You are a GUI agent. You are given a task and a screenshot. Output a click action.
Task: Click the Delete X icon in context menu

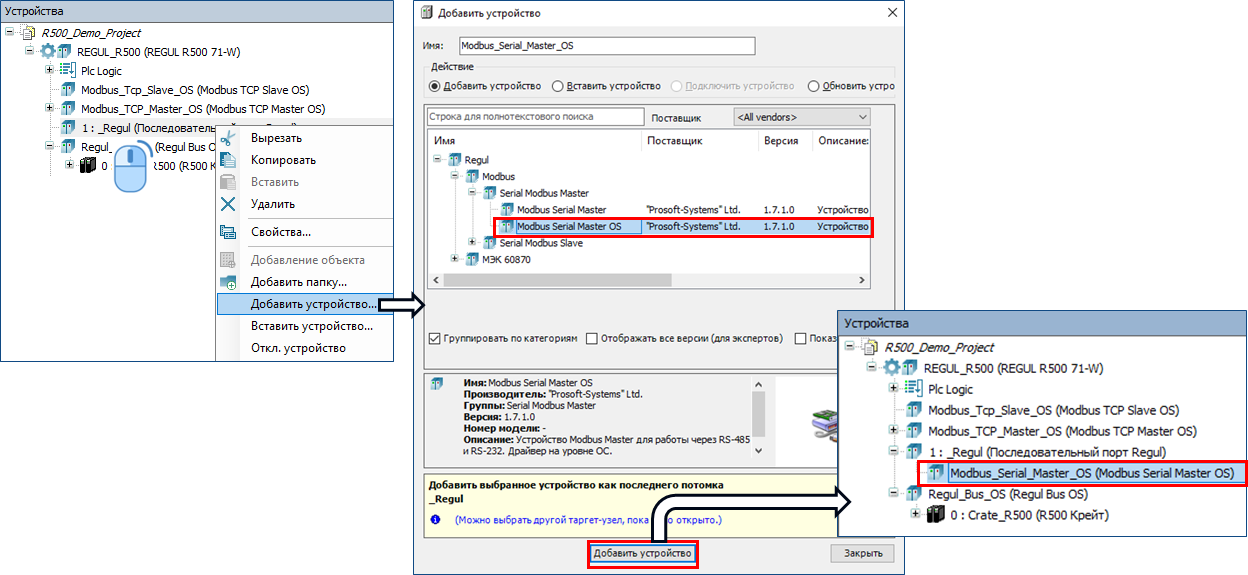(228, 204)
